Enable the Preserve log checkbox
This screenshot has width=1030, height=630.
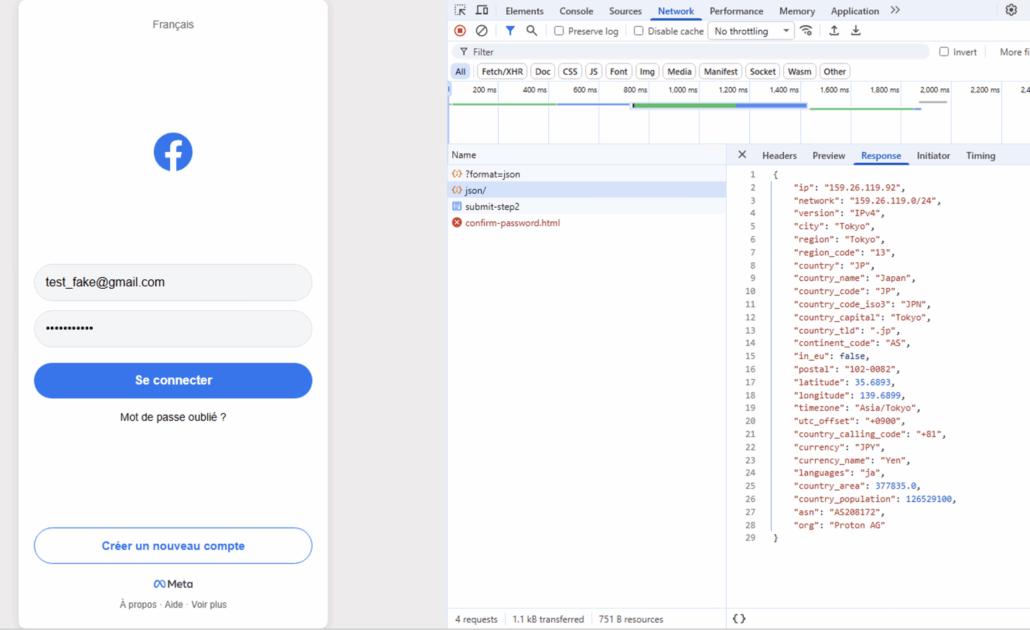(x=559, y=31)
